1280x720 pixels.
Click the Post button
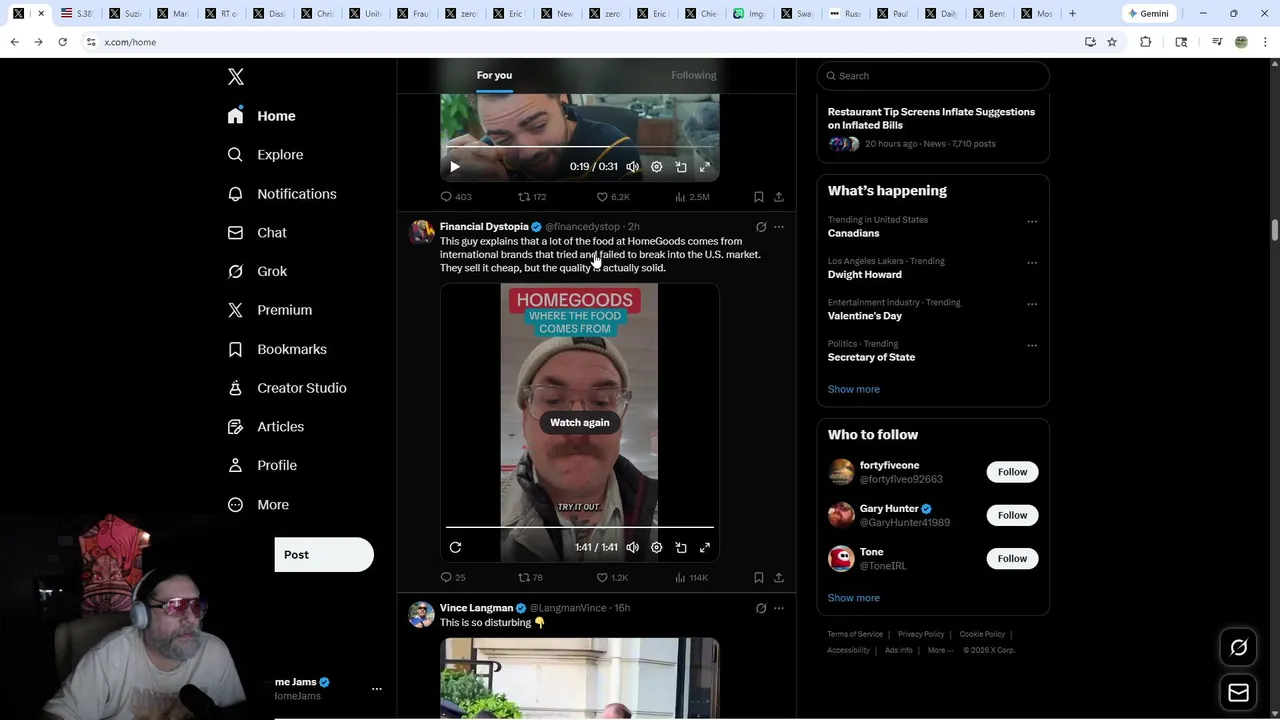[323, 555]
